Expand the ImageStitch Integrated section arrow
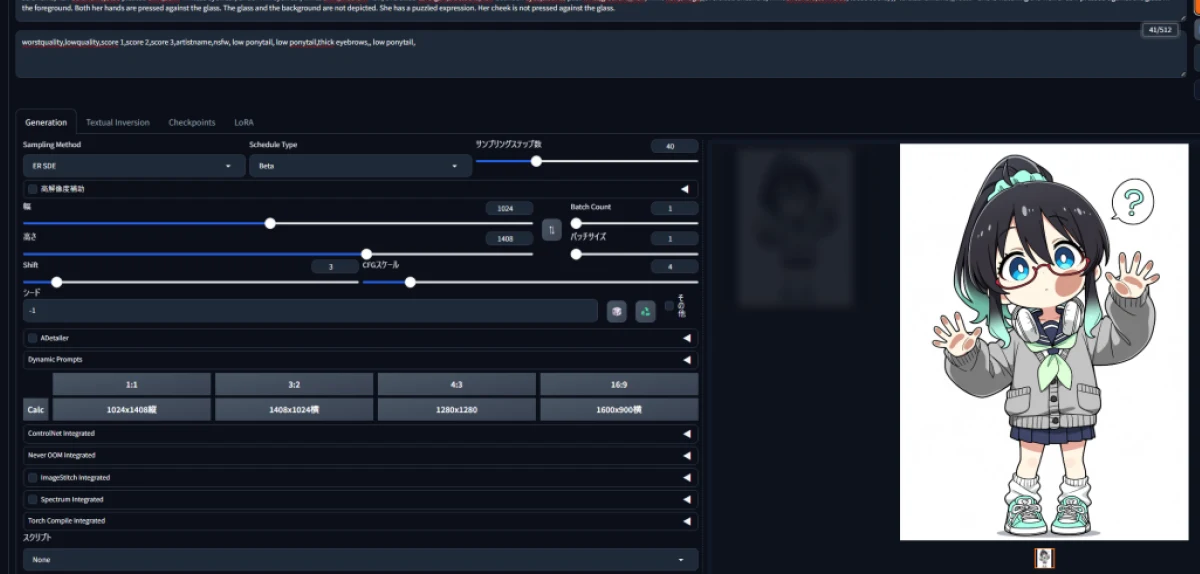This screenshot has height=574, width=1200. pos(686,478)
